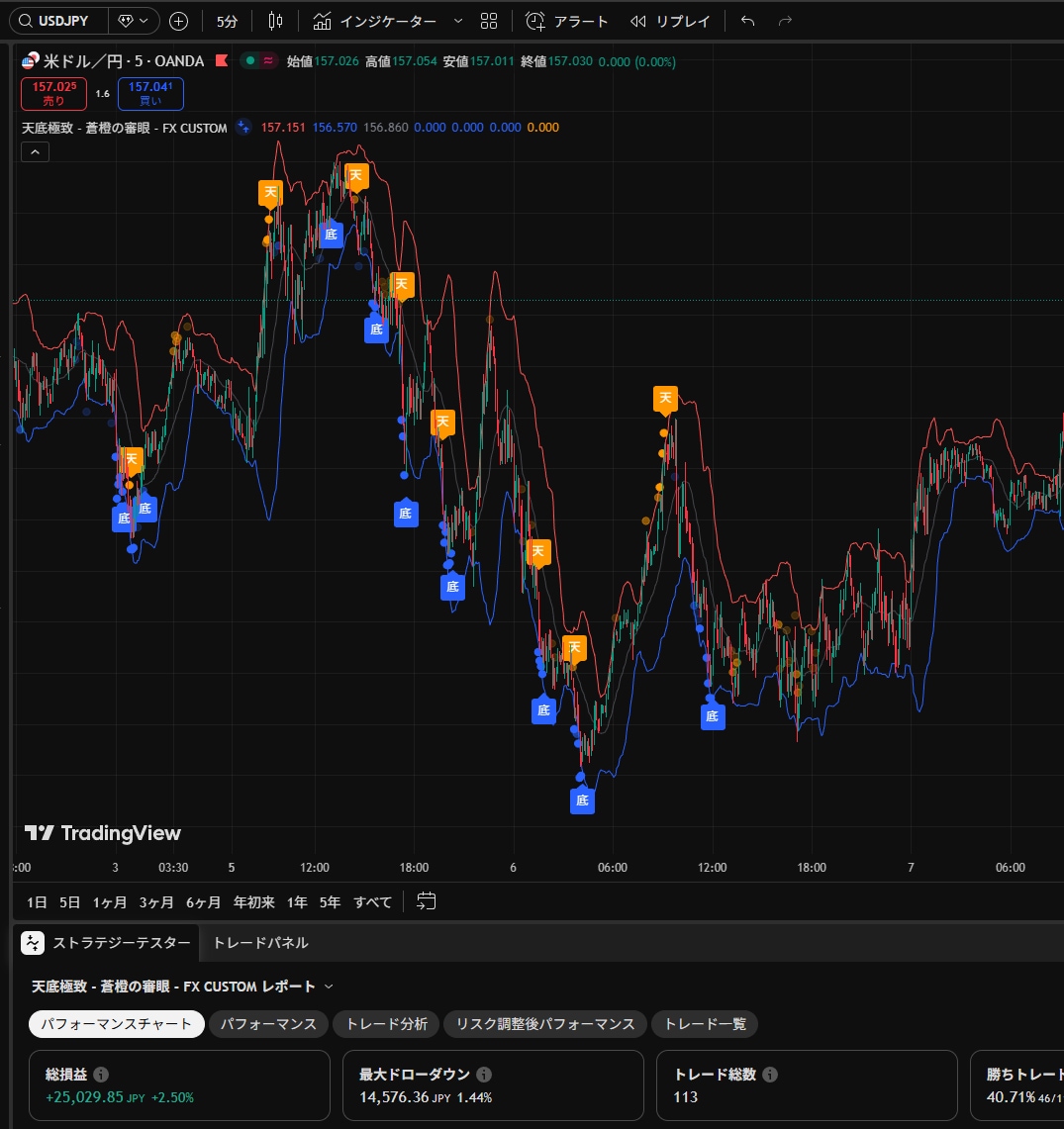
Task: Click the blue 買い buy price button
Action: (x=150, y=94)
